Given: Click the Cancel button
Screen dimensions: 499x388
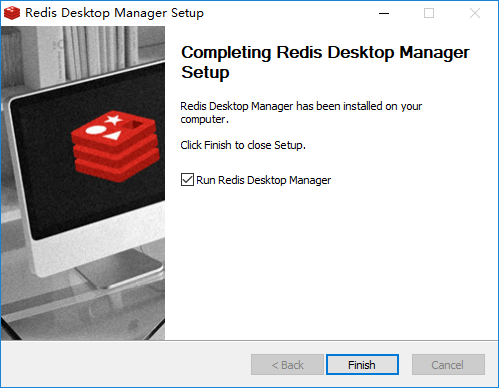Looking at the screenshot, I should coord(448,365).
